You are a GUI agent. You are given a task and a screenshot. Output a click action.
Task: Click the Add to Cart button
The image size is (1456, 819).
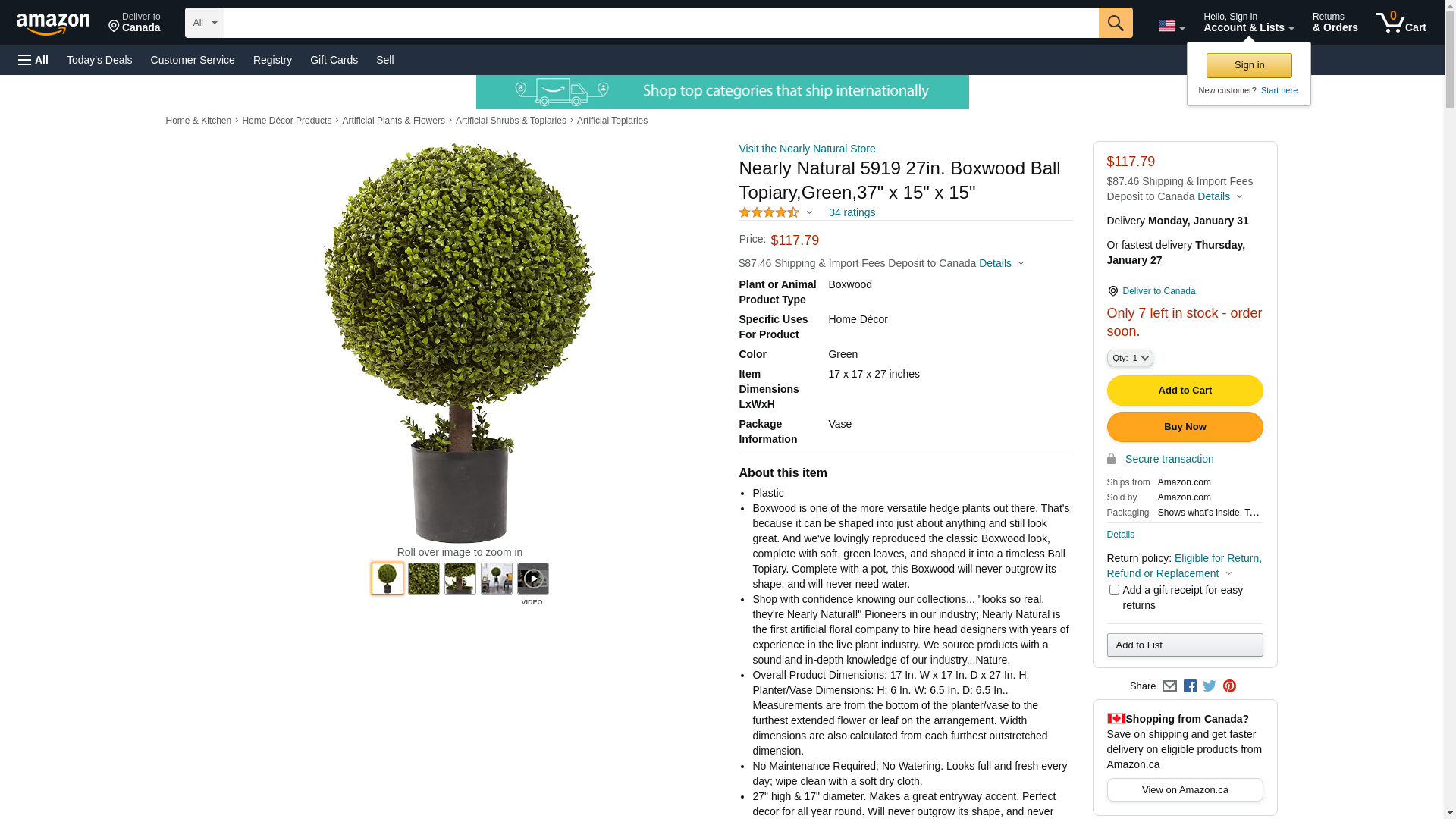click(1185, 391)
